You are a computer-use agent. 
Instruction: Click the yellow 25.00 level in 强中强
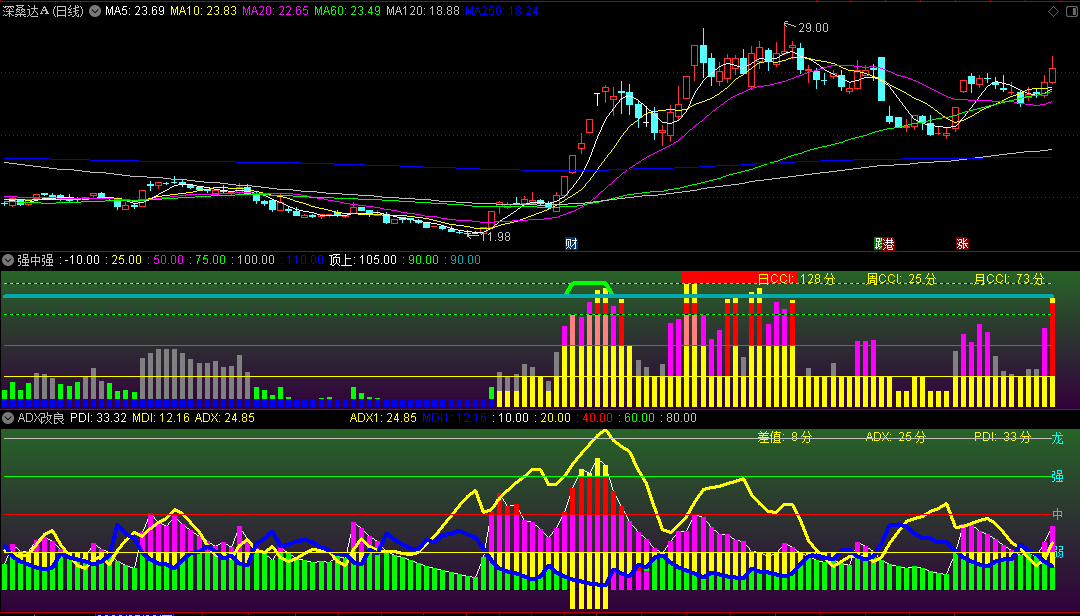tap(126, 260)
